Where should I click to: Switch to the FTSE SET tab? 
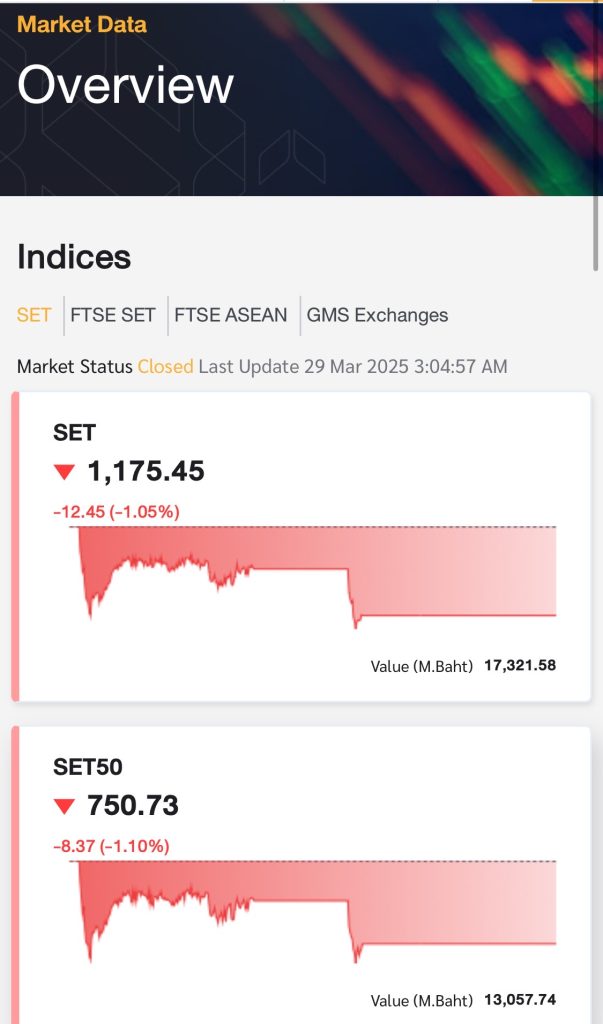(113, 315)
